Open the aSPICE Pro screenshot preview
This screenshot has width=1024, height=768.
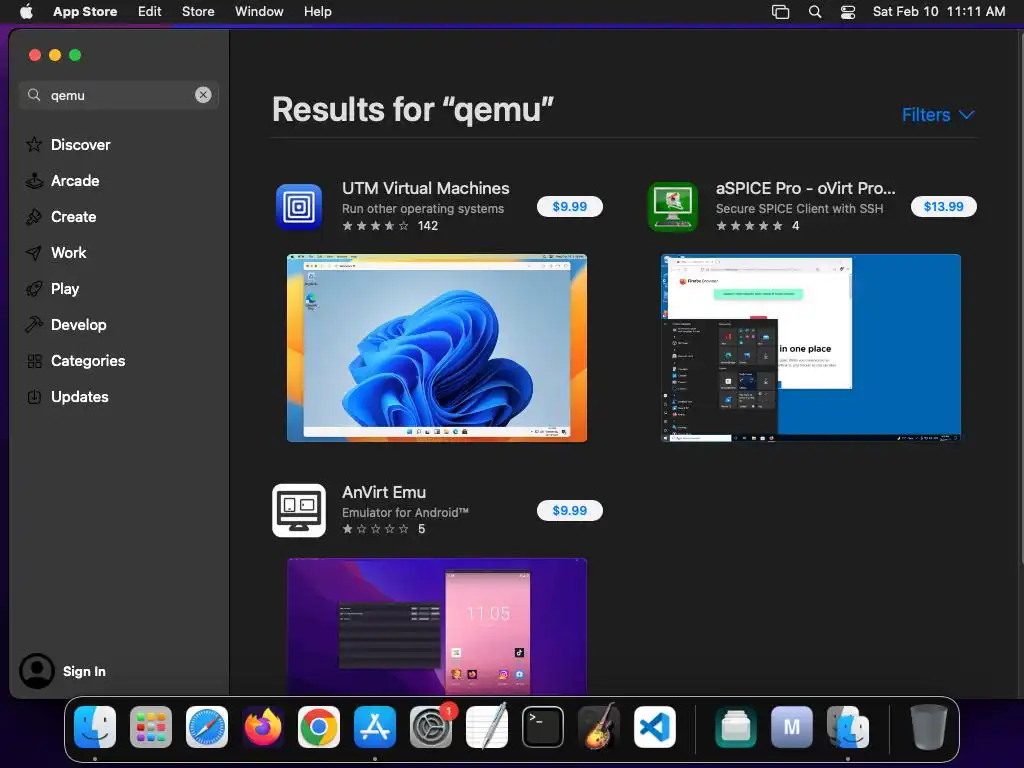(x=811, y=348)
